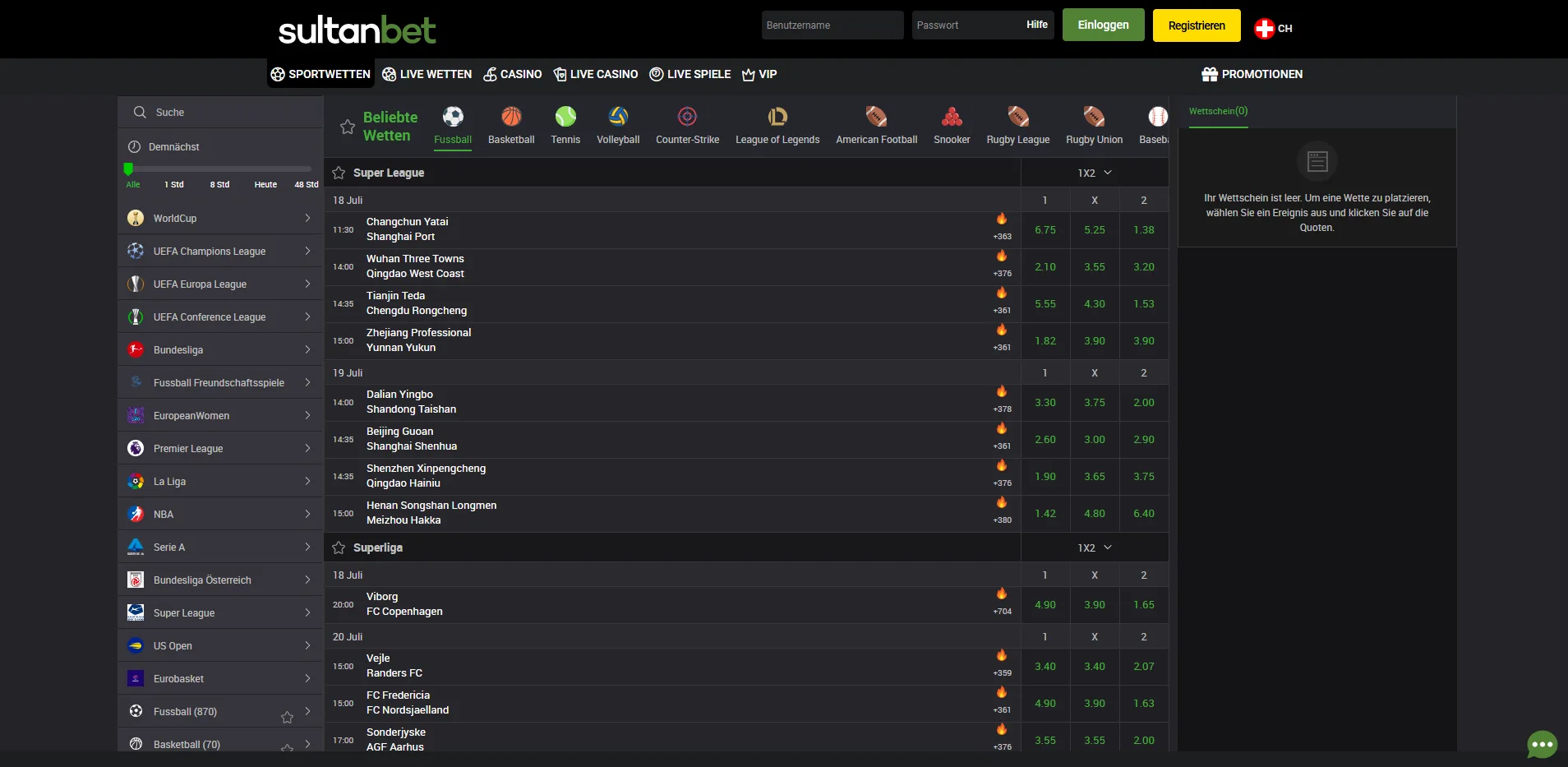Click the Benutzername input field
The width and height of the screenshot is (1568, 767).
pos(832,25)
